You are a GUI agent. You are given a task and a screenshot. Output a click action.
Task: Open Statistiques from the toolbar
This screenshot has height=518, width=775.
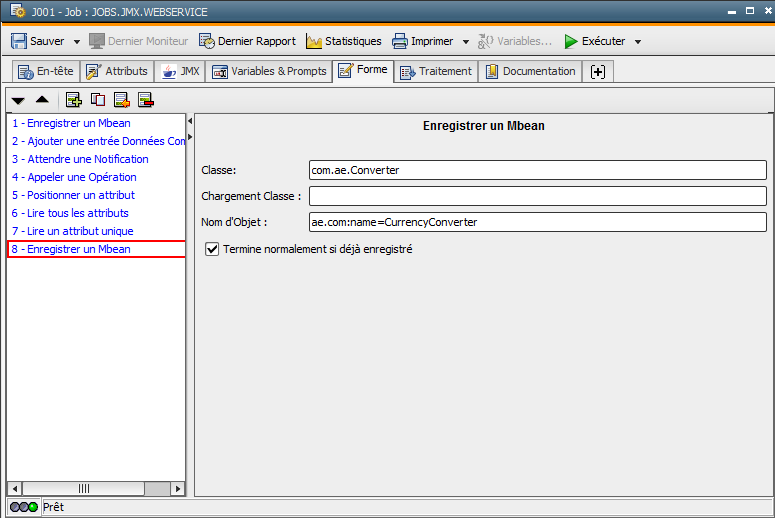point(343,41)
